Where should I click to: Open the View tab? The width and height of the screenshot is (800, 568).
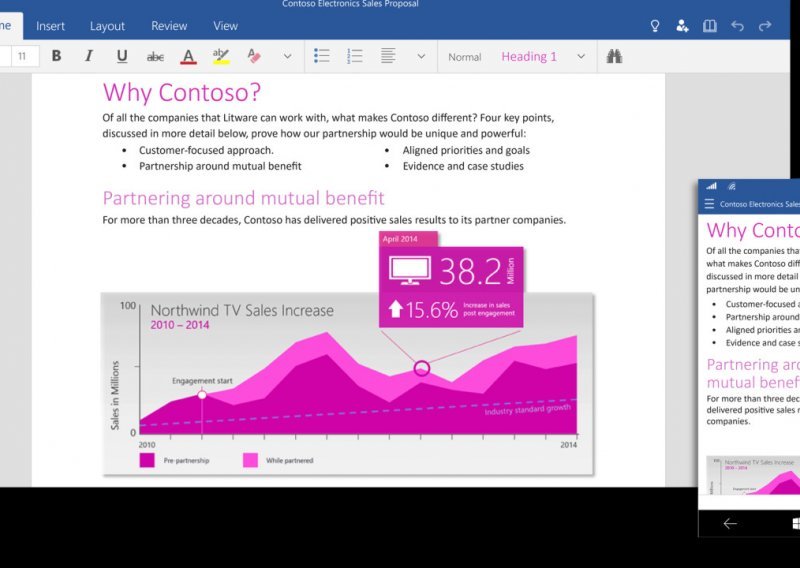pos(226,26)
